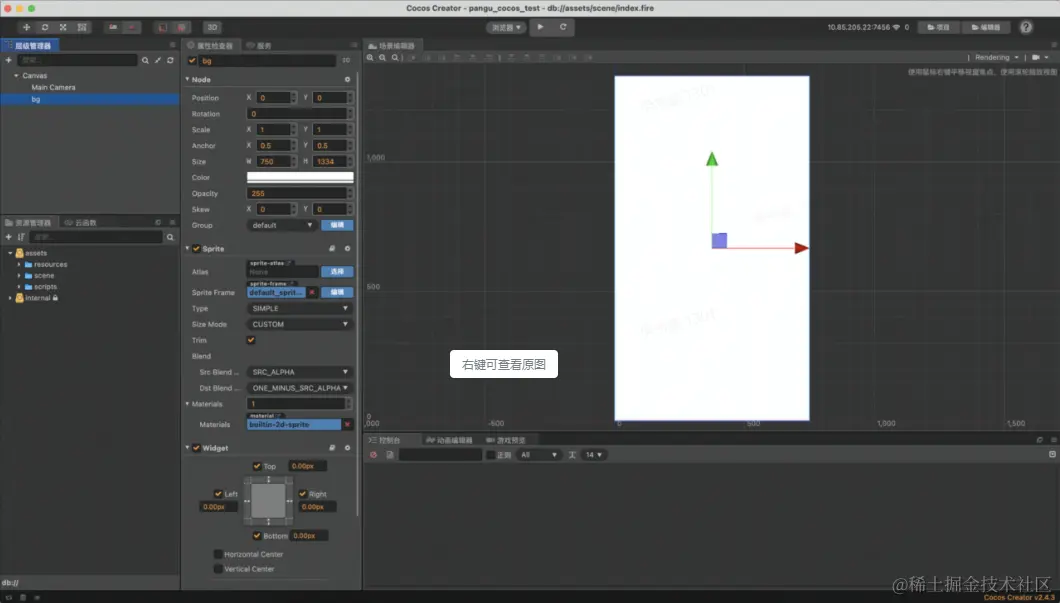Viewport: 1060px width, 603px height.
Task: Disable the Top widget alignment checkbox
Action: click(257, 466)
